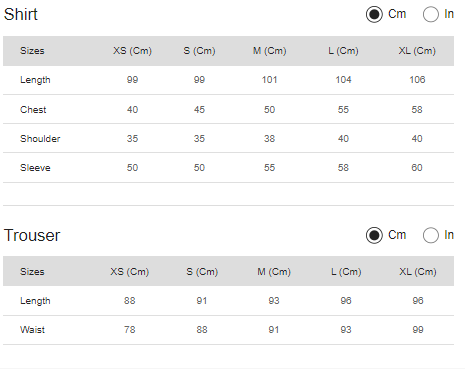Screen dimensions: 465x369
Task: Click Shirt Length value 106 for XL
Action: 417,80
